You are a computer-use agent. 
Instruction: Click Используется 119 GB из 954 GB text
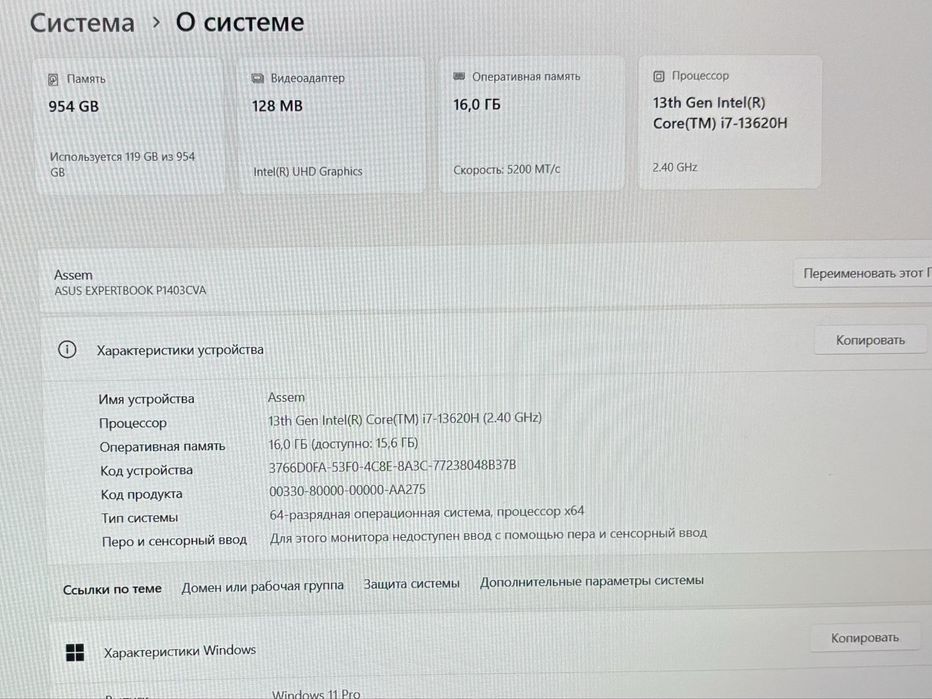click(122, 164)
